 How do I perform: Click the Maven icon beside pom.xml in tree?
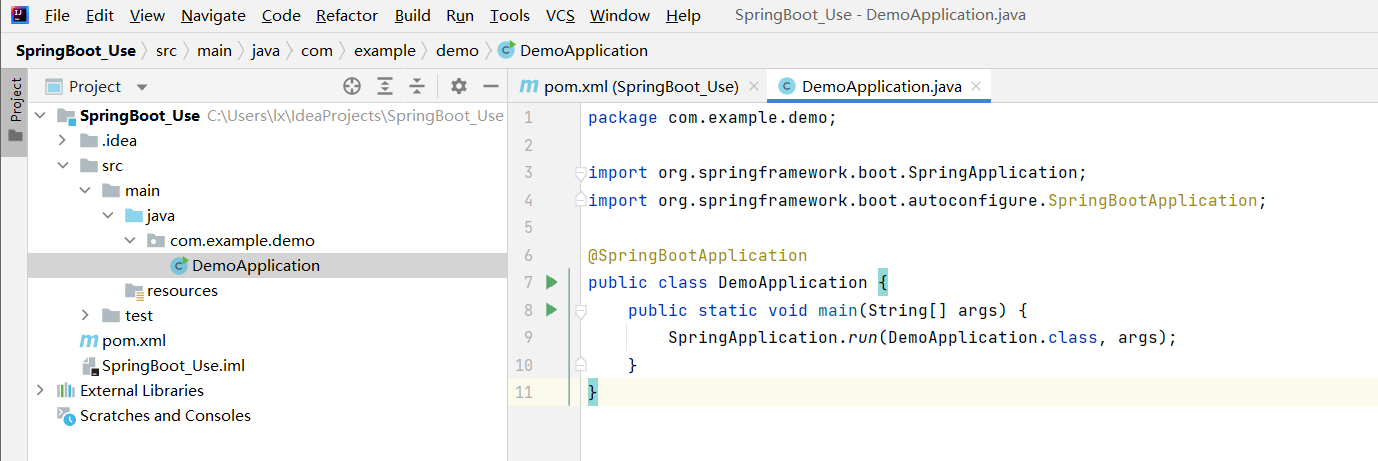pos(89,341)
